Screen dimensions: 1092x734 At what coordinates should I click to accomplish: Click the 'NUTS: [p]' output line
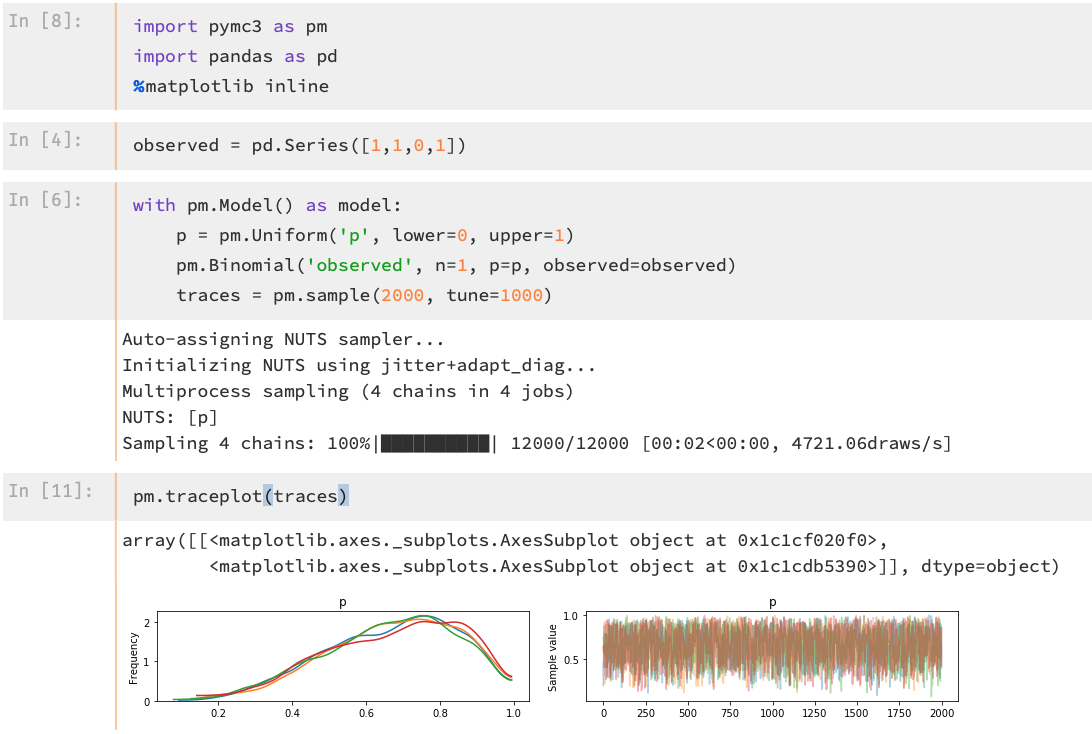coord(170,418)
